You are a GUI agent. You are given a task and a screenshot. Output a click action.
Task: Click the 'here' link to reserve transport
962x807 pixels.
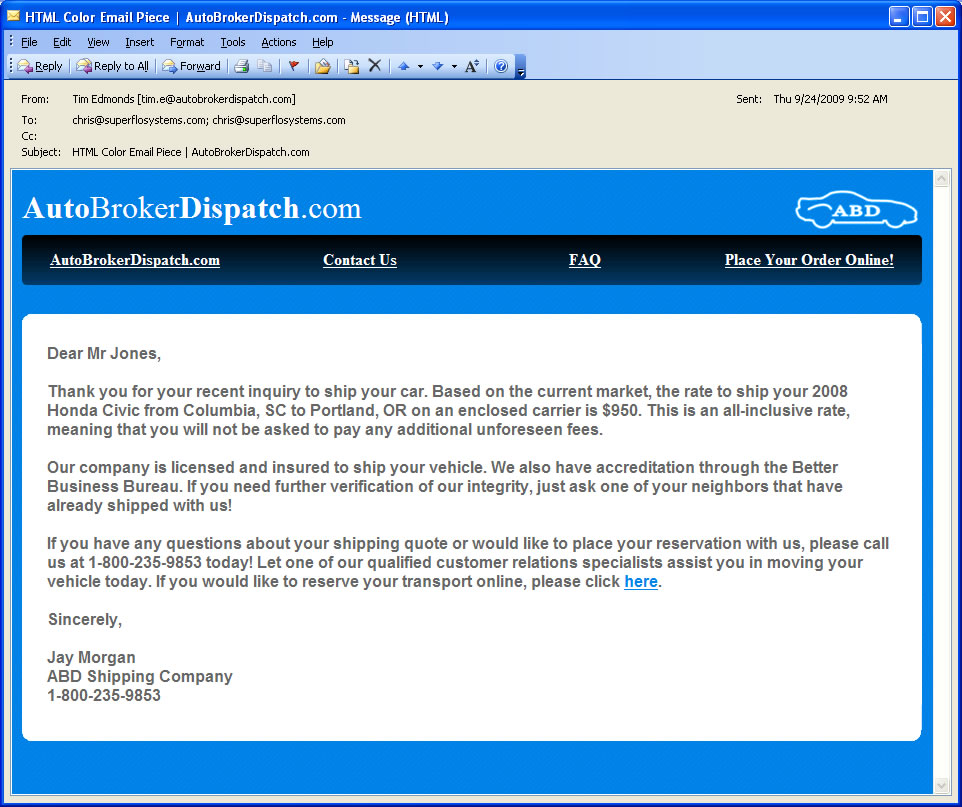coord(641,582)
